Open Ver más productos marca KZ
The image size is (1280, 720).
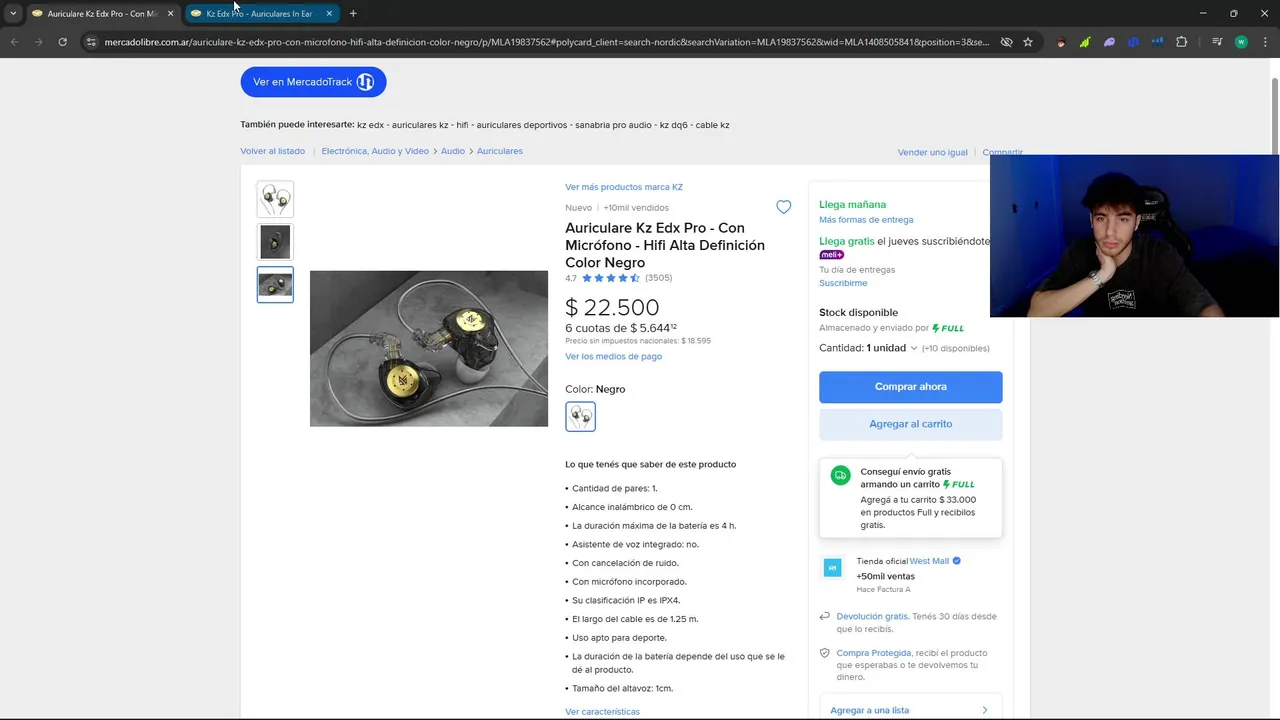624,187
